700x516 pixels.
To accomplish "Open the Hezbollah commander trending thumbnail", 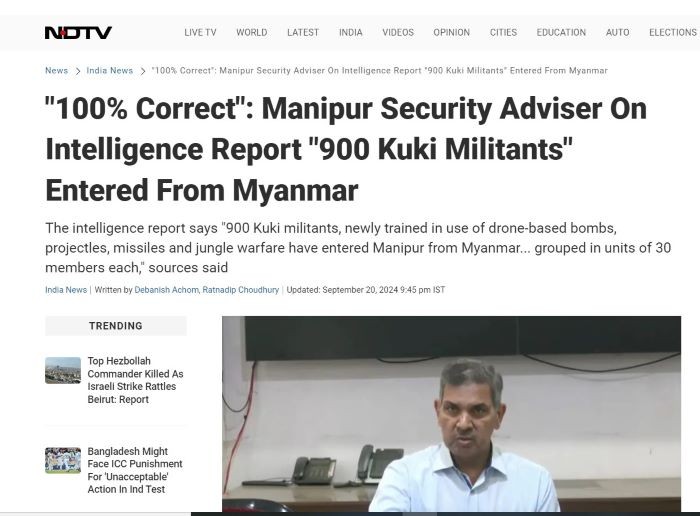I will [63, 370].
